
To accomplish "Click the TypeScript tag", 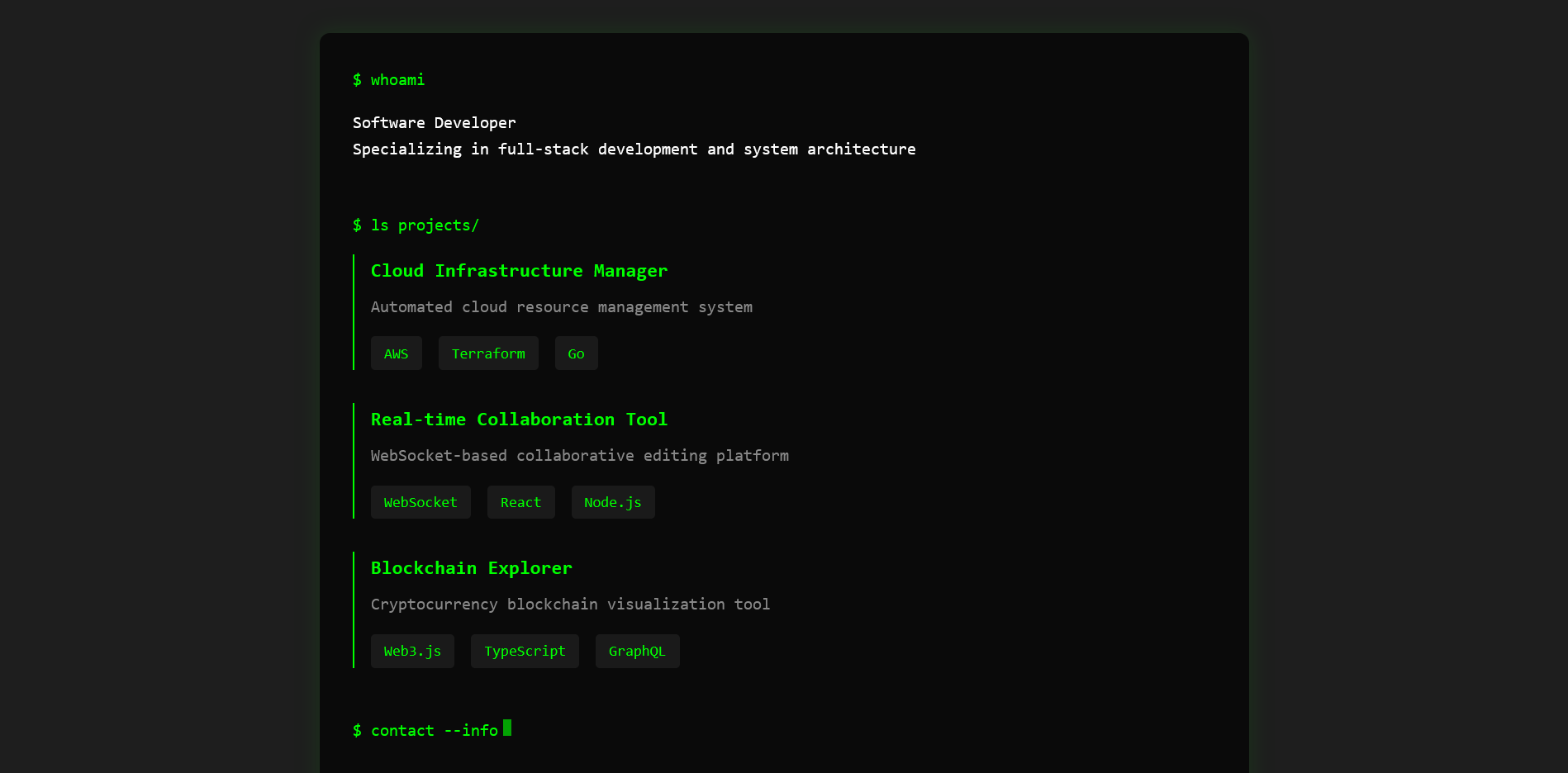I will pyautogui.click(x=525, y=651).
